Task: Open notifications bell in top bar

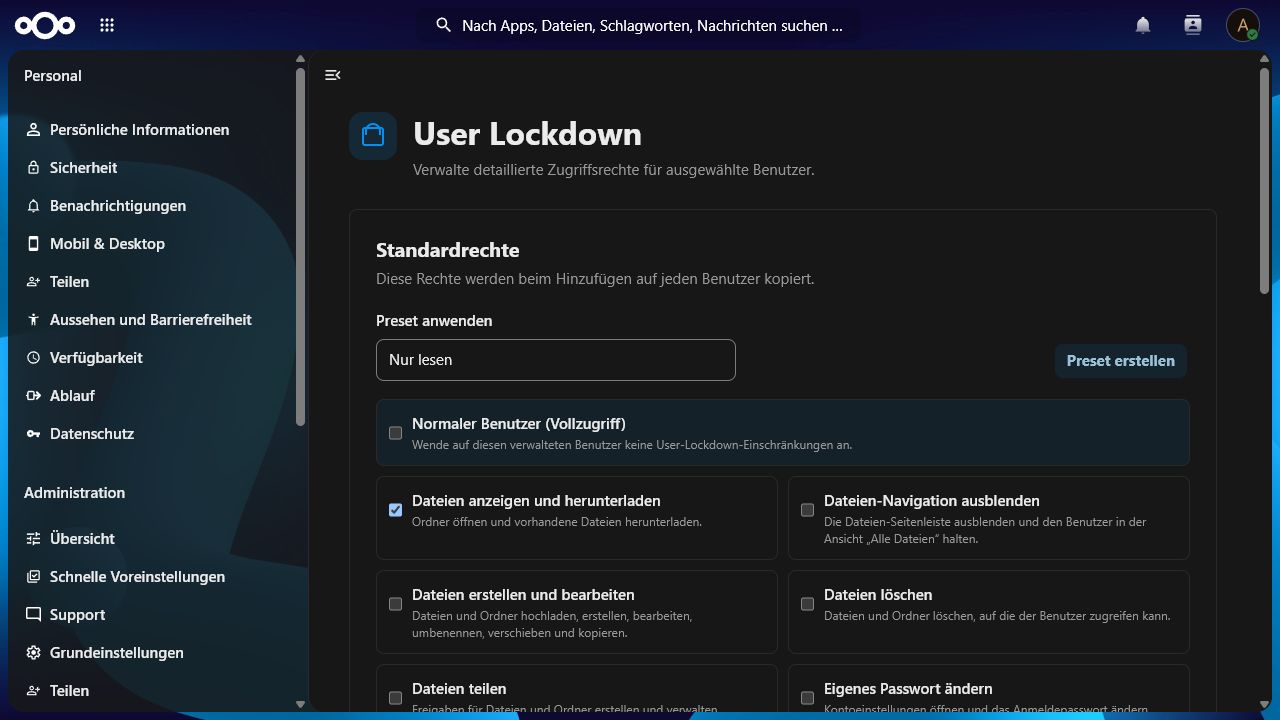Action: (1143, 26)
